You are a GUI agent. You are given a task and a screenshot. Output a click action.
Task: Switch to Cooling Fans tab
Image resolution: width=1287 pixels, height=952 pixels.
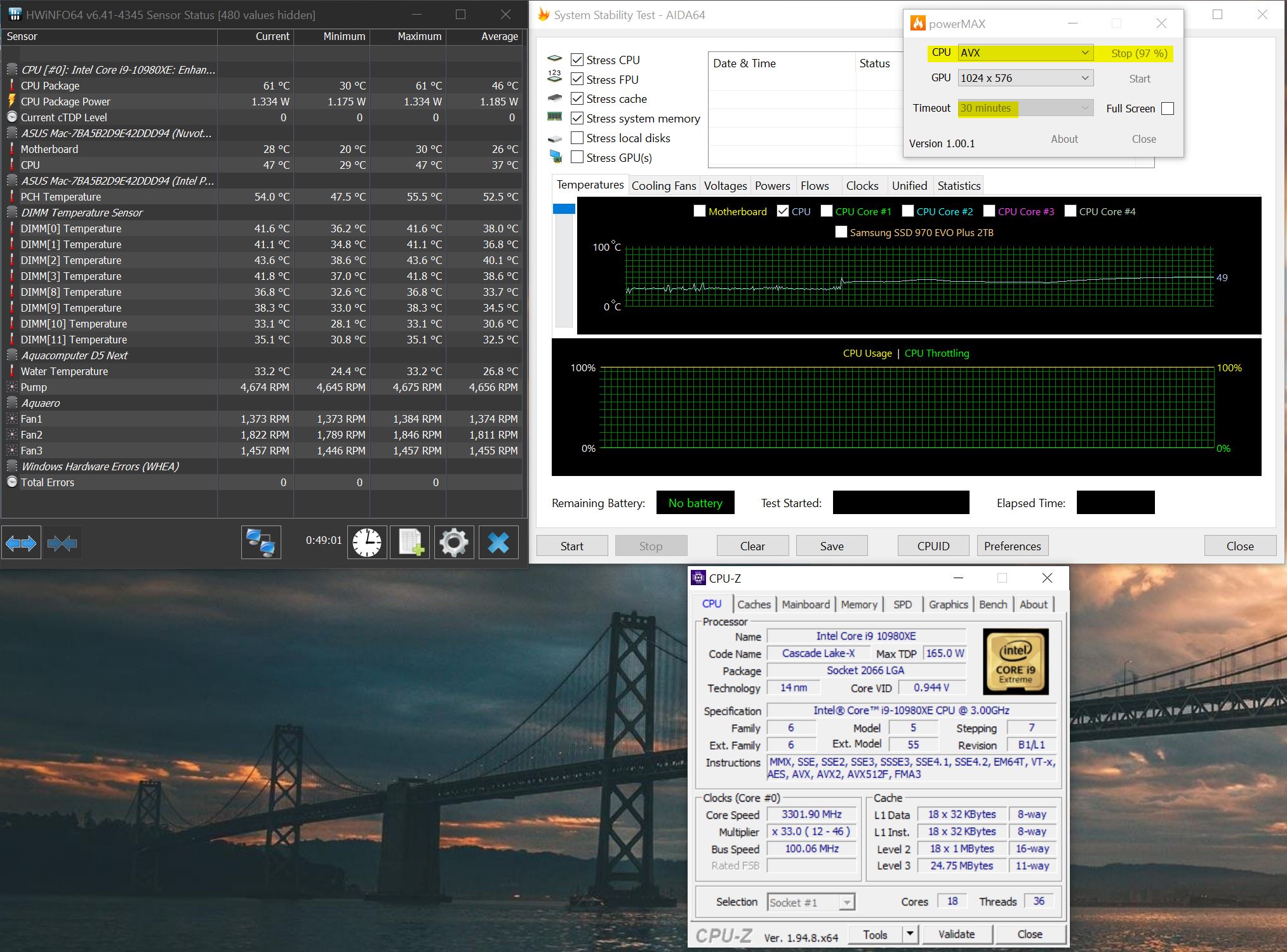pos(664,185)
